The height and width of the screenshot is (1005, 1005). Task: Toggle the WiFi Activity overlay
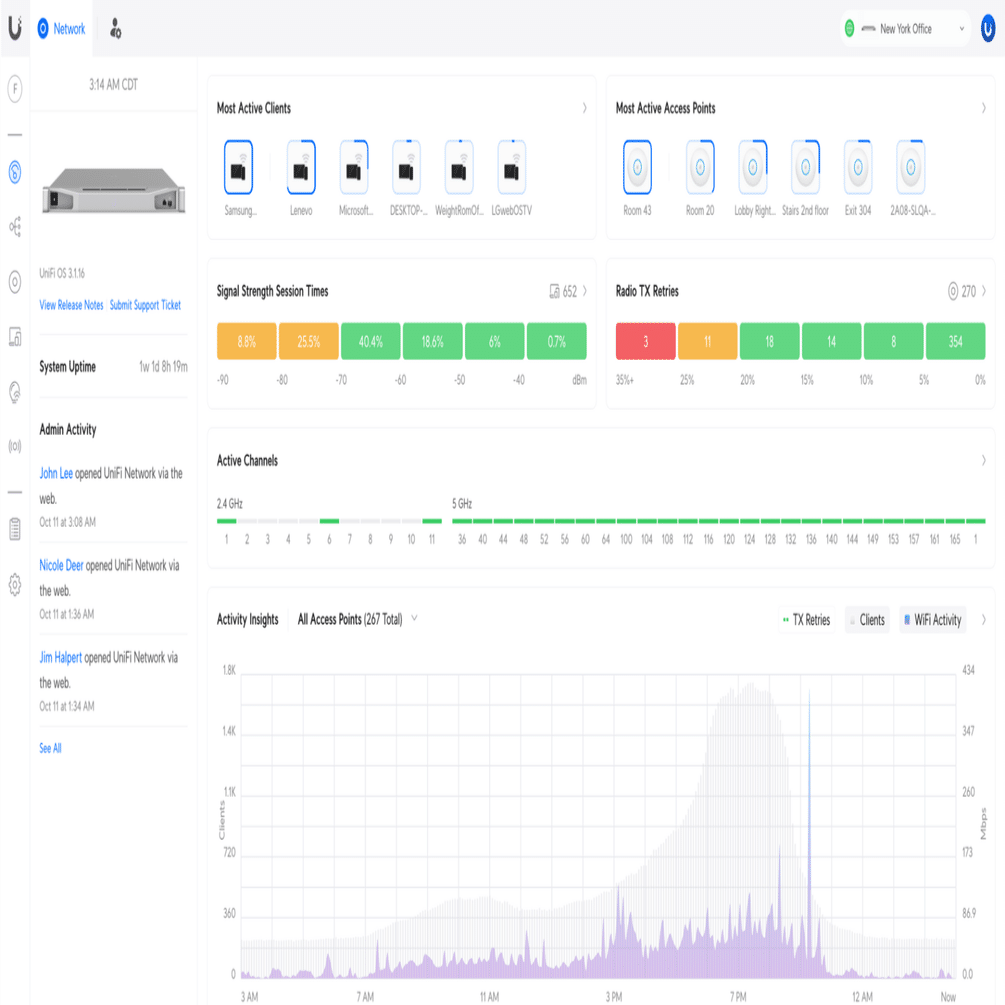tap(932, 620)
